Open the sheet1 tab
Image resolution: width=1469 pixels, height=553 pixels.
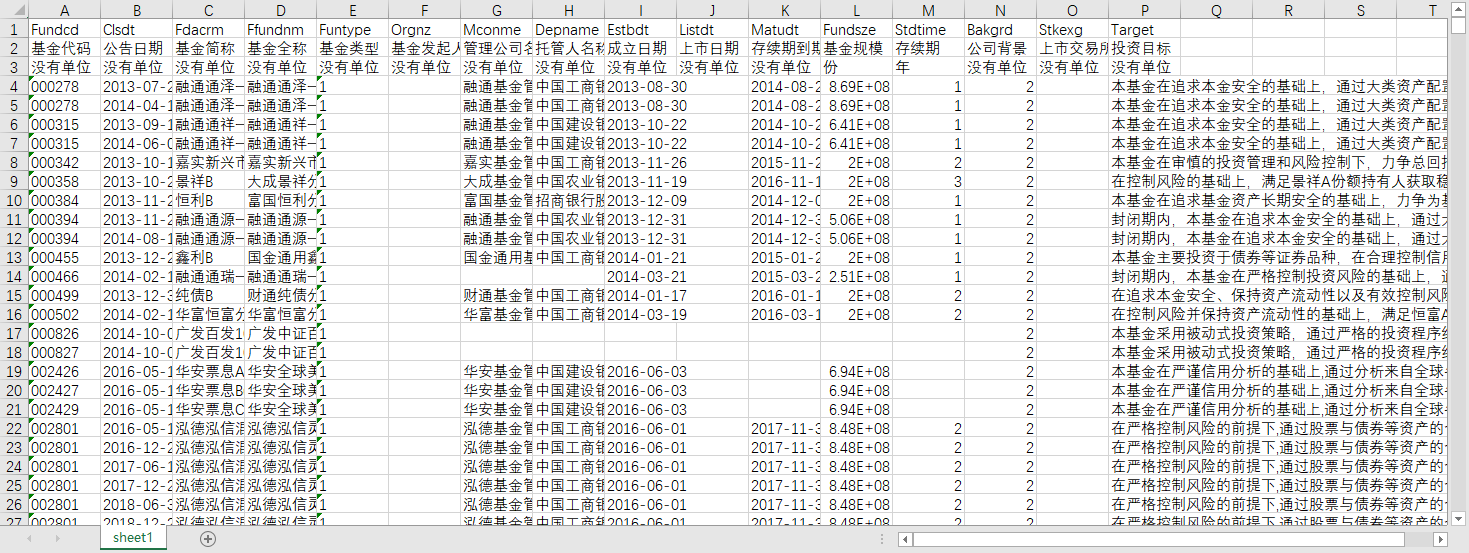[133, 538]
